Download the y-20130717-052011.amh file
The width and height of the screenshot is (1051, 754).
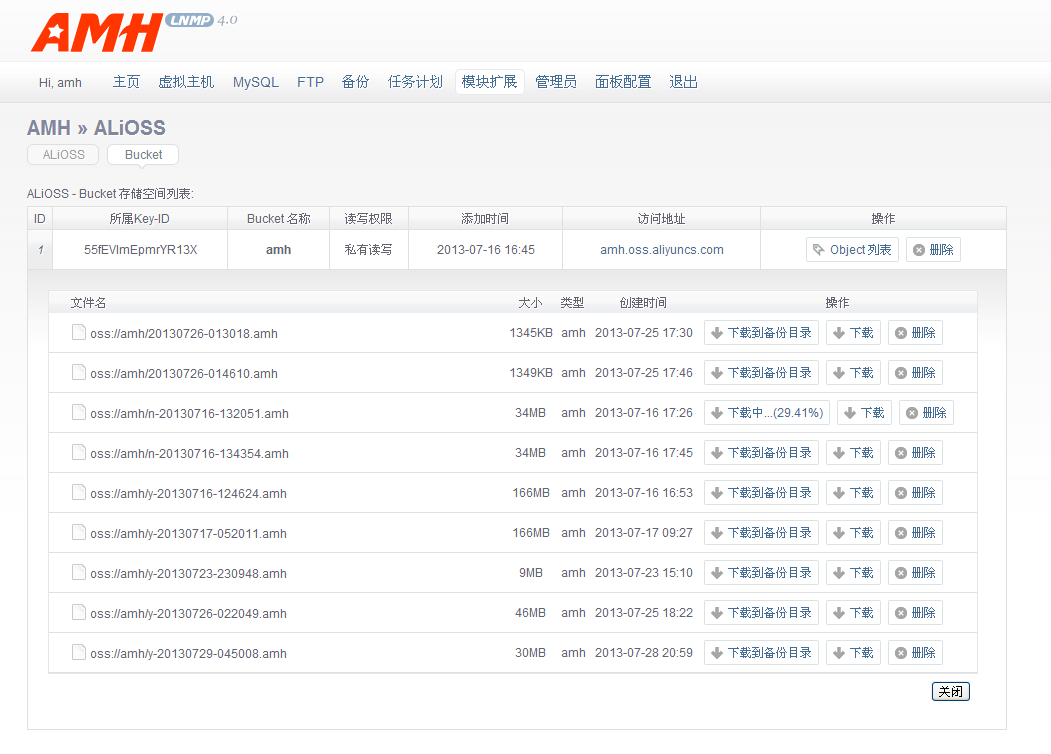coord(853,533)
